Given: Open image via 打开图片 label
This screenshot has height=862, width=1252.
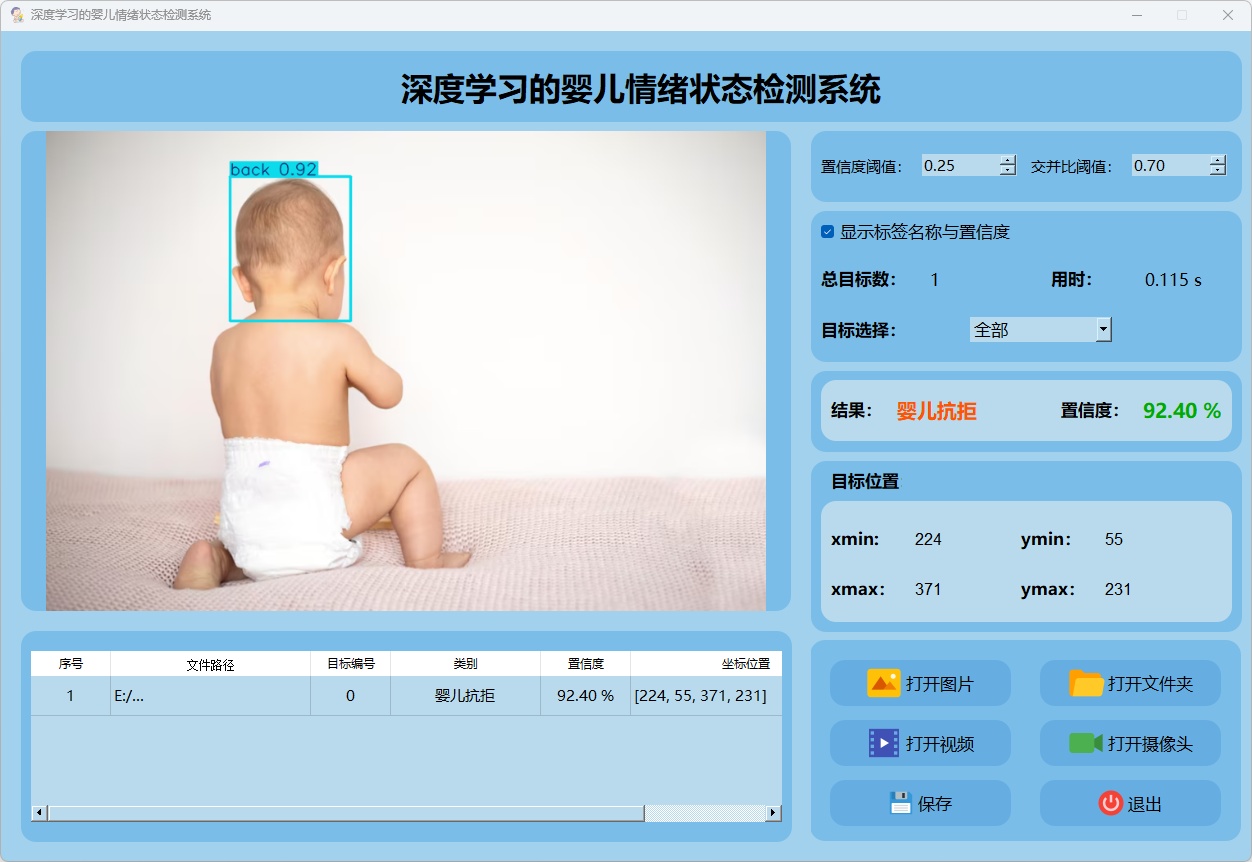Looking at the screenshot, I should pyautogui.click(x=940, y=685).
